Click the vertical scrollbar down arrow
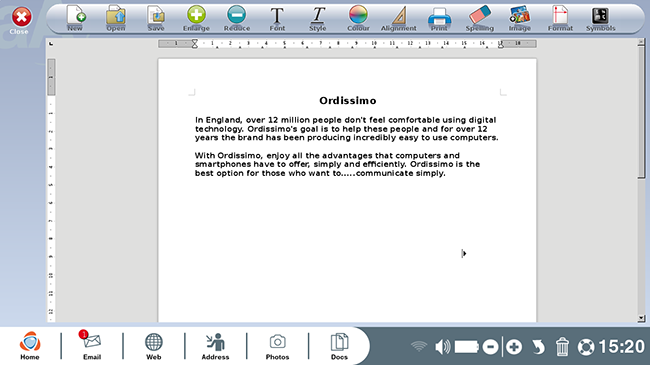This screenshot has height=365, width=650. pyautogui.click(x=641, y=318)
